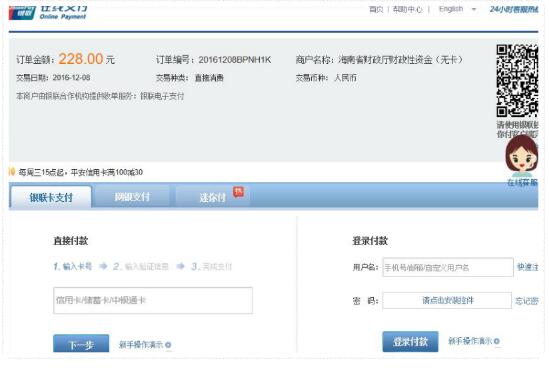The image size is (549, 382).
Task: Open 新手操作演示 under direct payment
Action: click(x=141, y=345)
